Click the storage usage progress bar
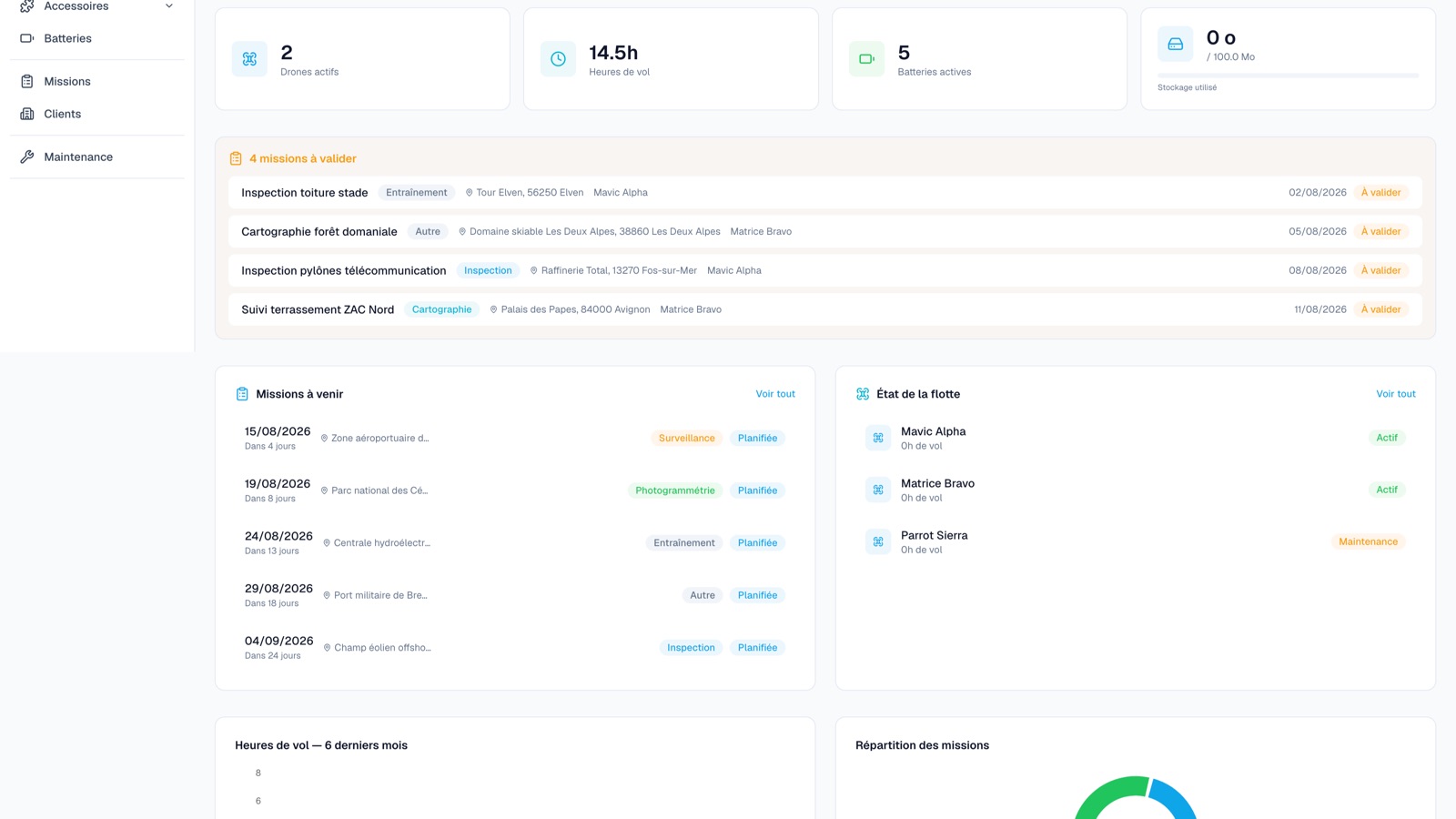Viewport: 1456px width, 819px height. (1288, 76)
